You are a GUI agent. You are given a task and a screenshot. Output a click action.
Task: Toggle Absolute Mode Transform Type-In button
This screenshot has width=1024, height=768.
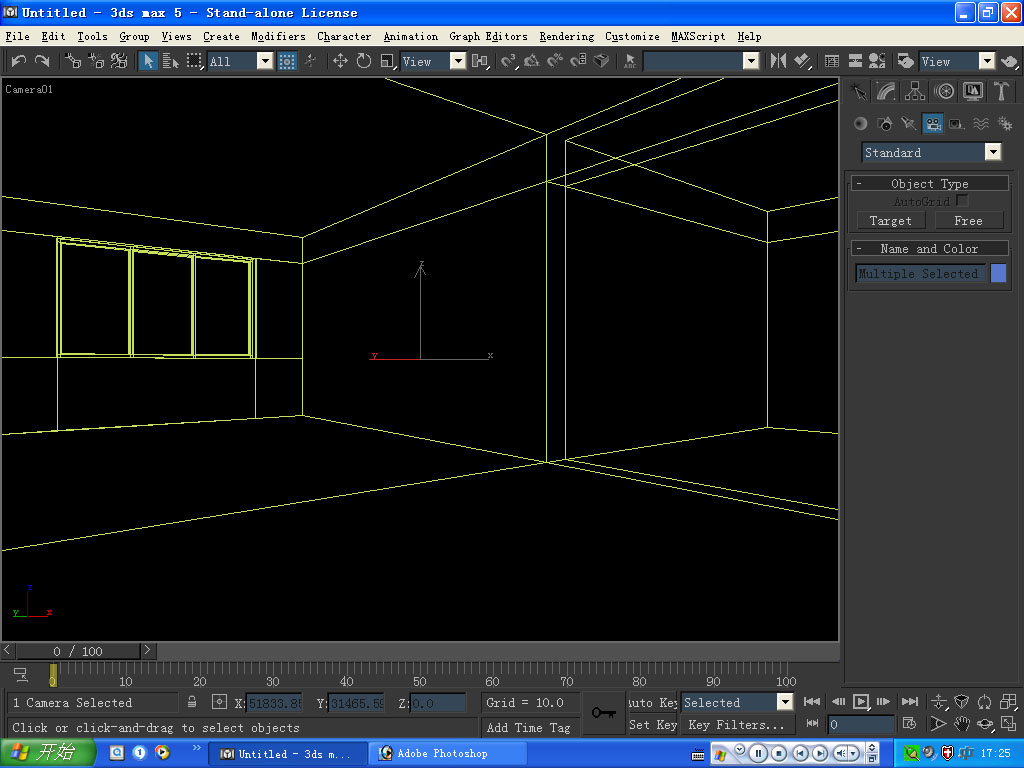pyautogui.click(x=219, y=702)
